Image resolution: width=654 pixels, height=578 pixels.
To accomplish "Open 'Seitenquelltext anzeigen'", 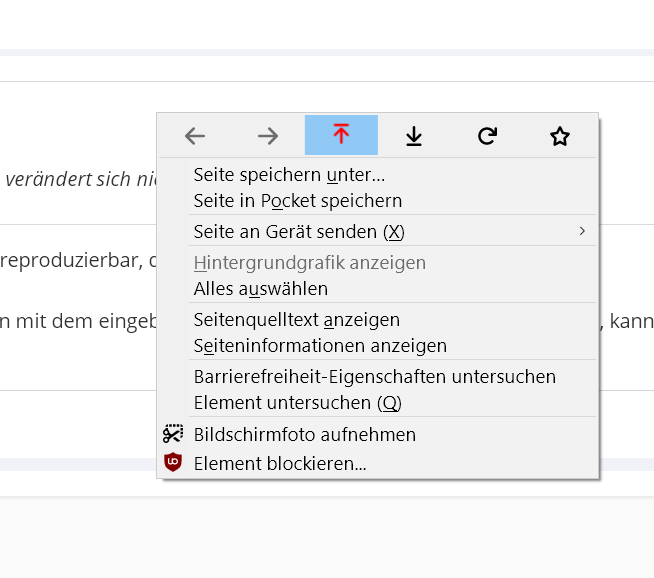I will tap(297, 320).
